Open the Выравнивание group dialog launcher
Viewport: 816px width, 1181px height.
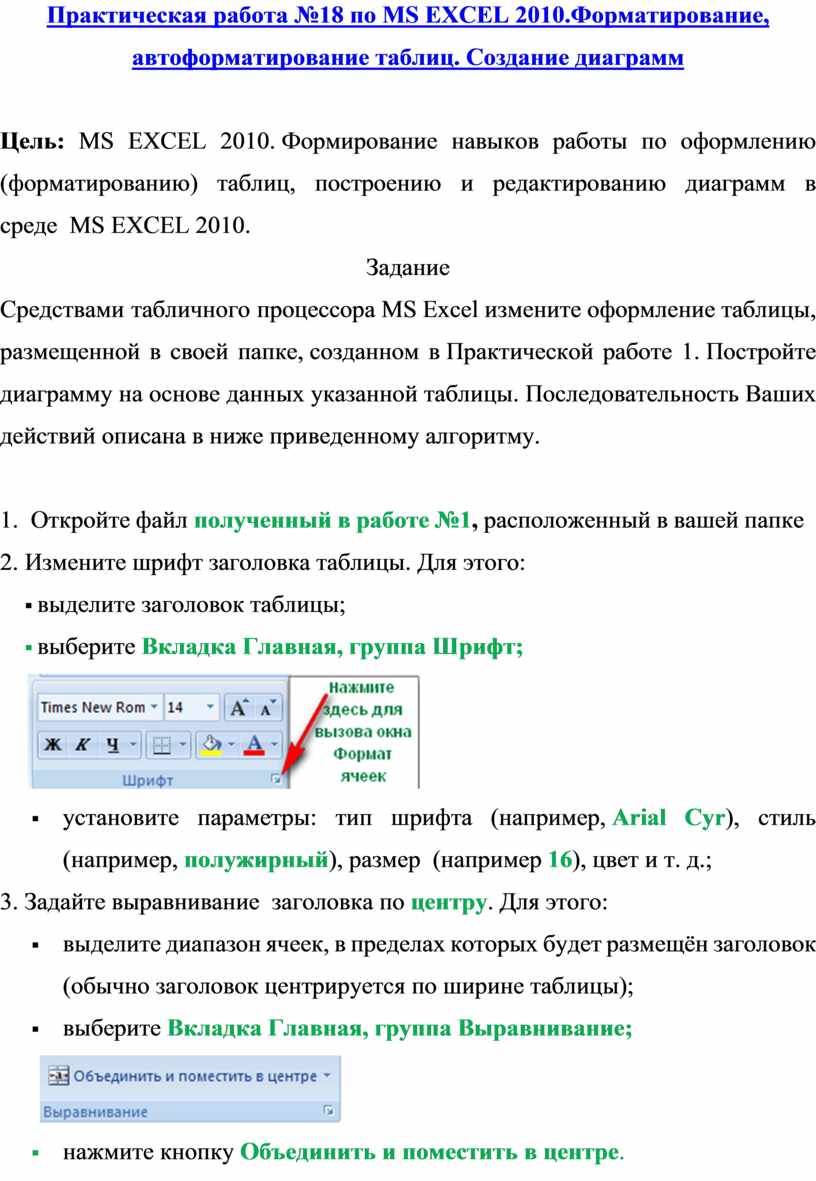coord(329,1111)
